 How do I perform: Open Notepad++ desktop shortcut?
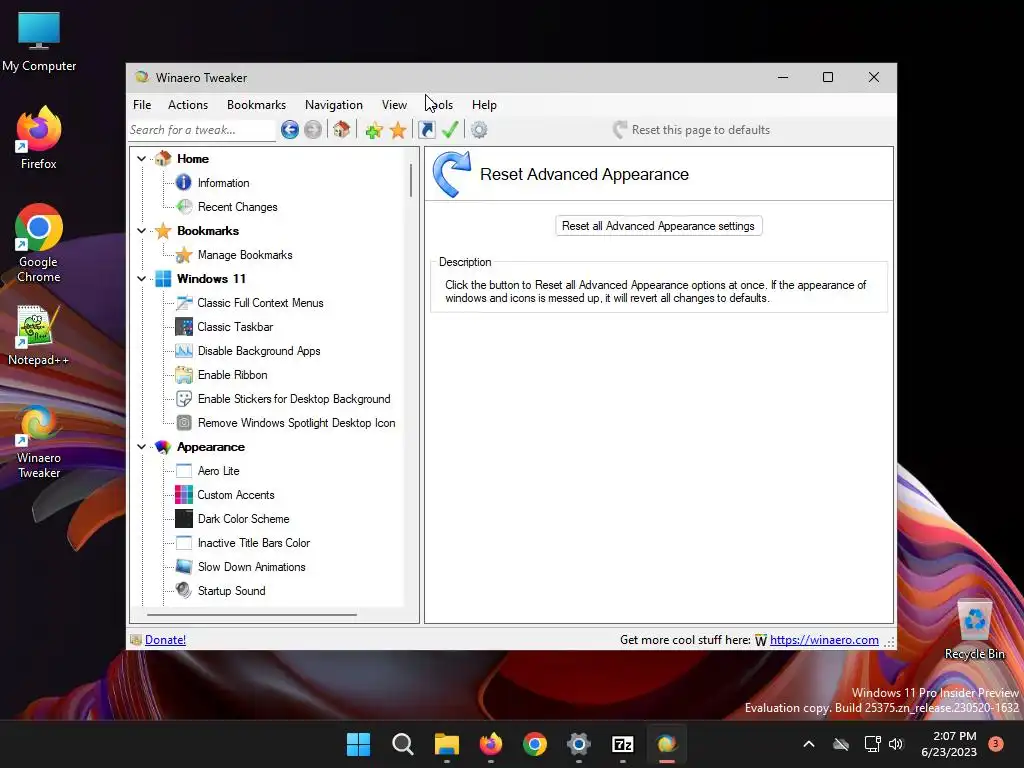click(x=39, y=336)
